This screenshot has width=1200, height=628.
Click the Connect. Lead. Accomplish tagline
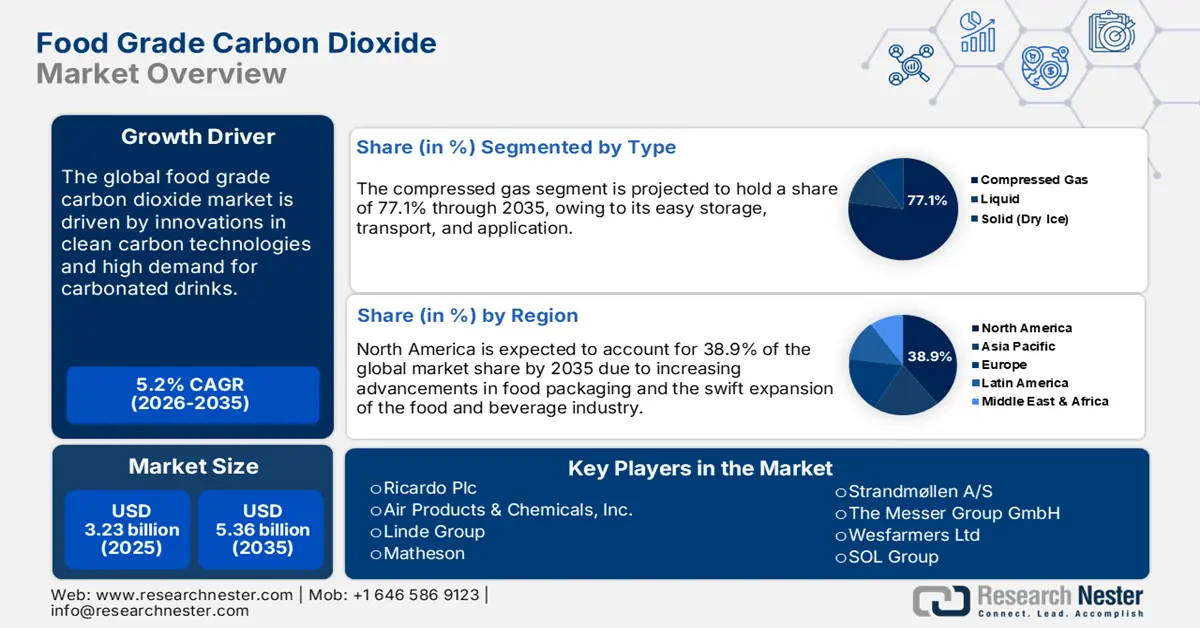point(1061,613)
